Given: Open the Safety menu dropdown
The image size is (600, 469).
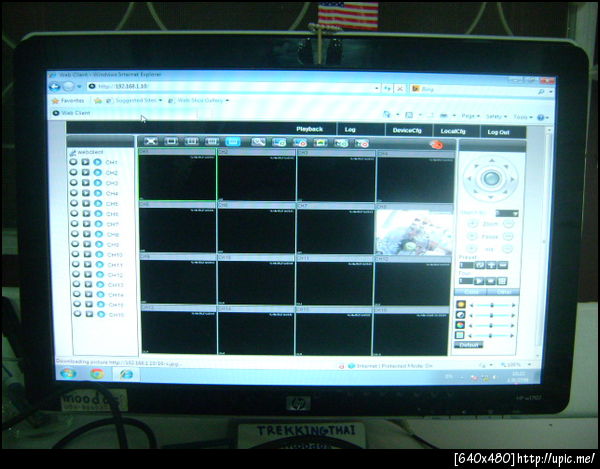Looking at the screenshot, I should pos(496,116).
